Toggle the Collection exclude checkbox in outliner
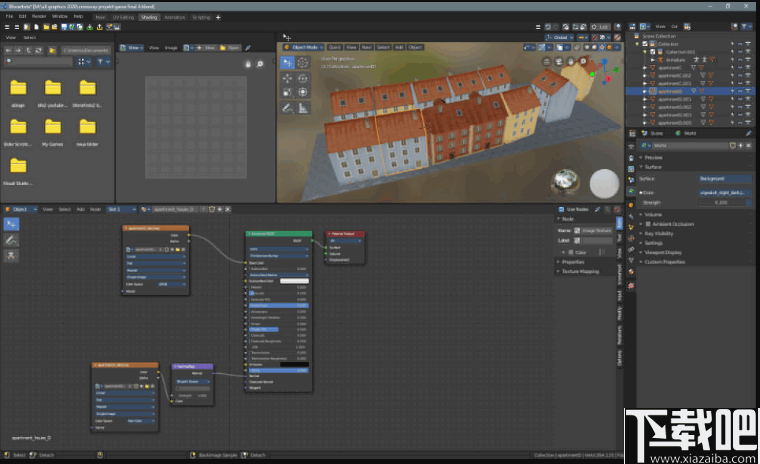Viewport: 760px width, 464px height. (x=645, y=44)
